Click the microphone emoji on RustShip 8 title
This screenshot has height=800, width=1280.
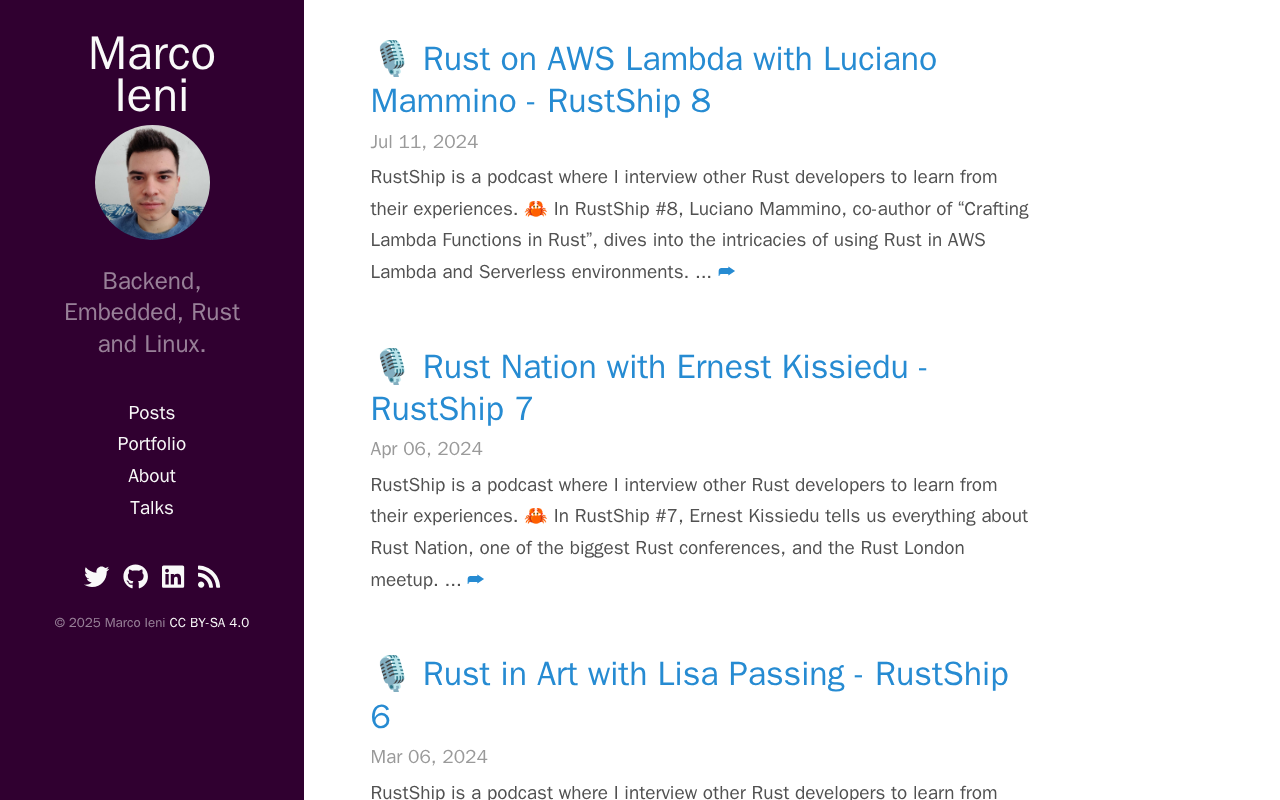[392, 59]
